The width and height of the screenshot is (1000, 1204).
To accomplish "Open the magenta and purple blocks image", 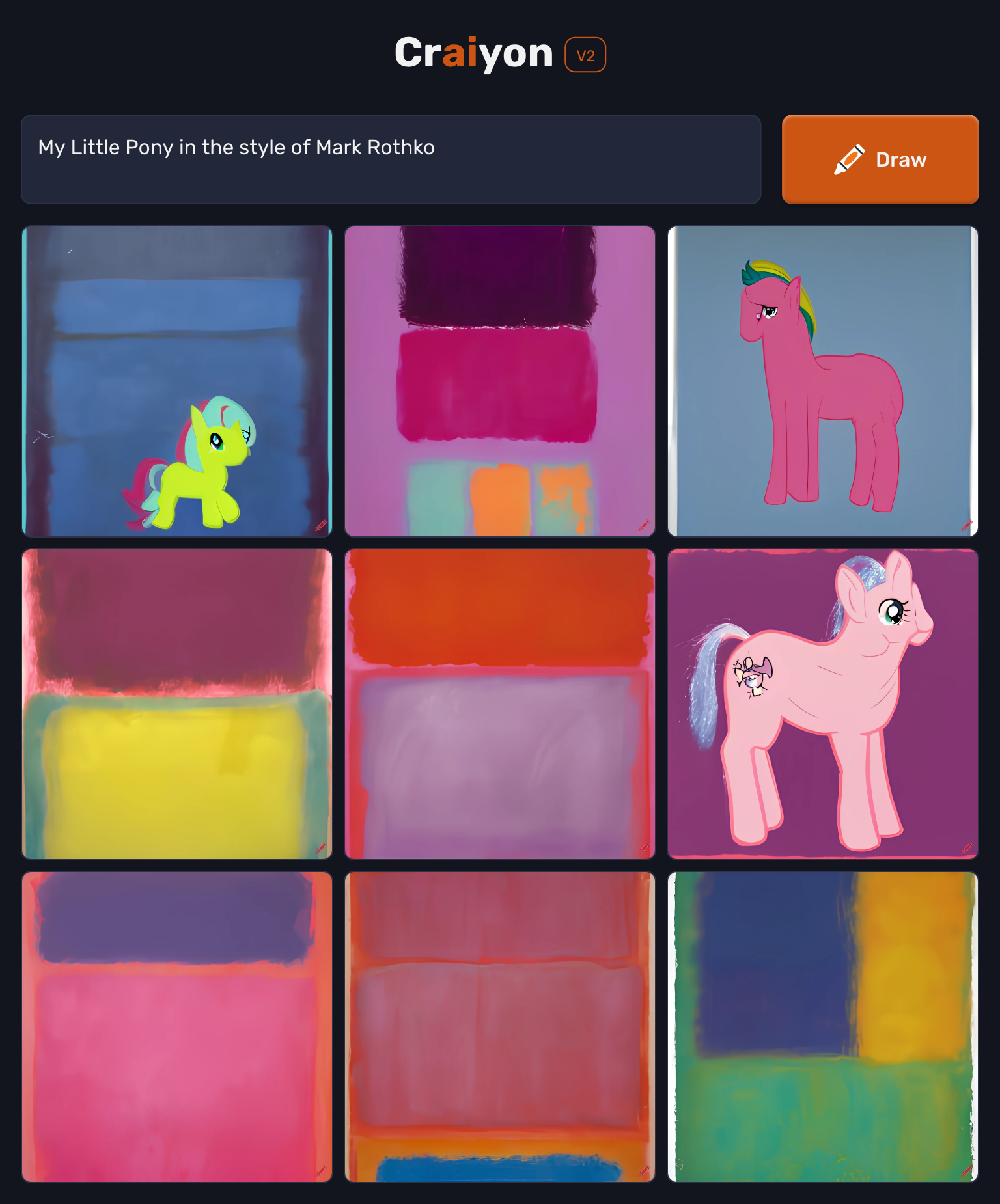I will (x=500, y=381).
